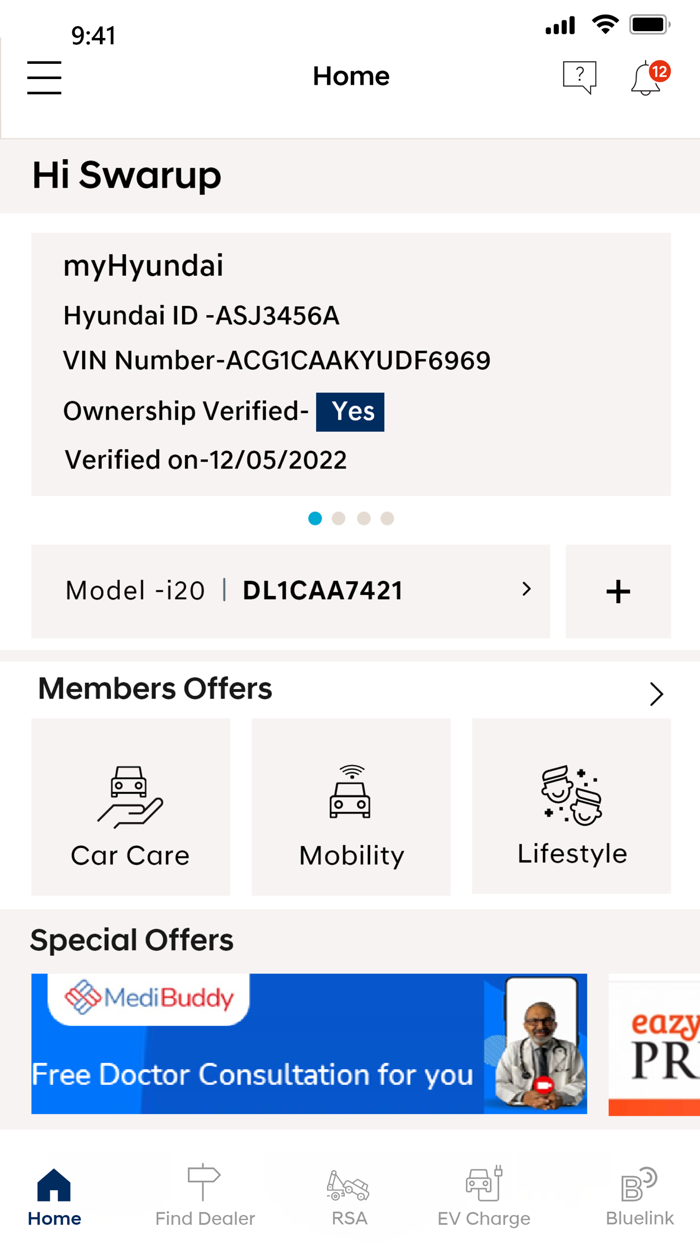Check the Ownership Verified Yes badge
Image resolution: width=700 pixels, height=1244 pixels.
point(350,411)
